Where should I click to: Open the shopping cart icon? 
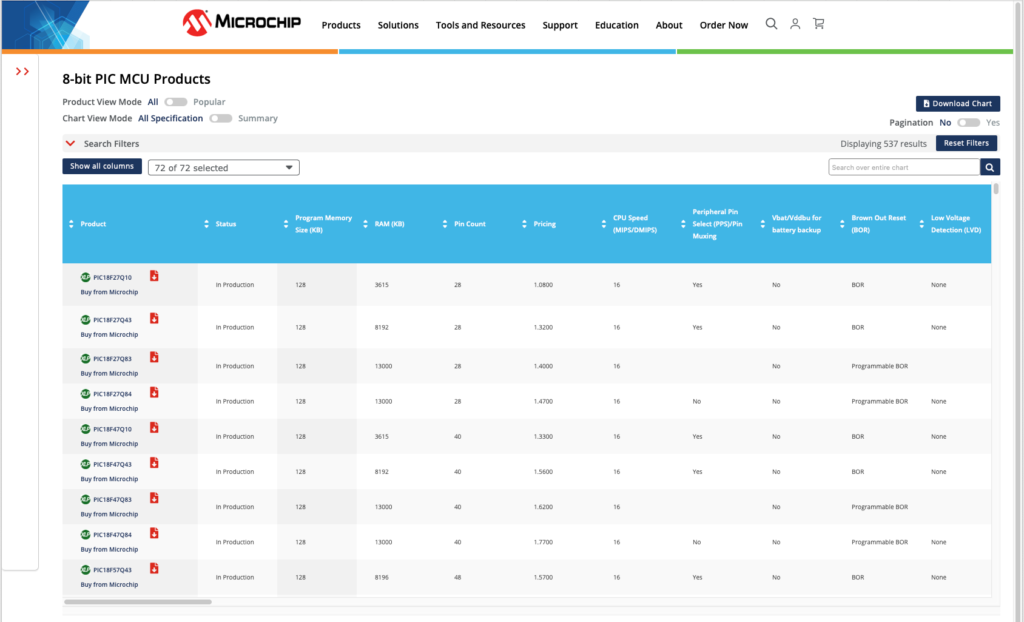click(818, 24)
